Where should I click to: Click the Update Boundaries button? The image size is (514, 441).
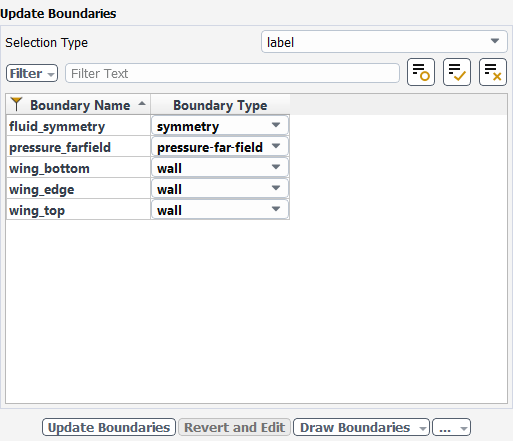[109, 427]
